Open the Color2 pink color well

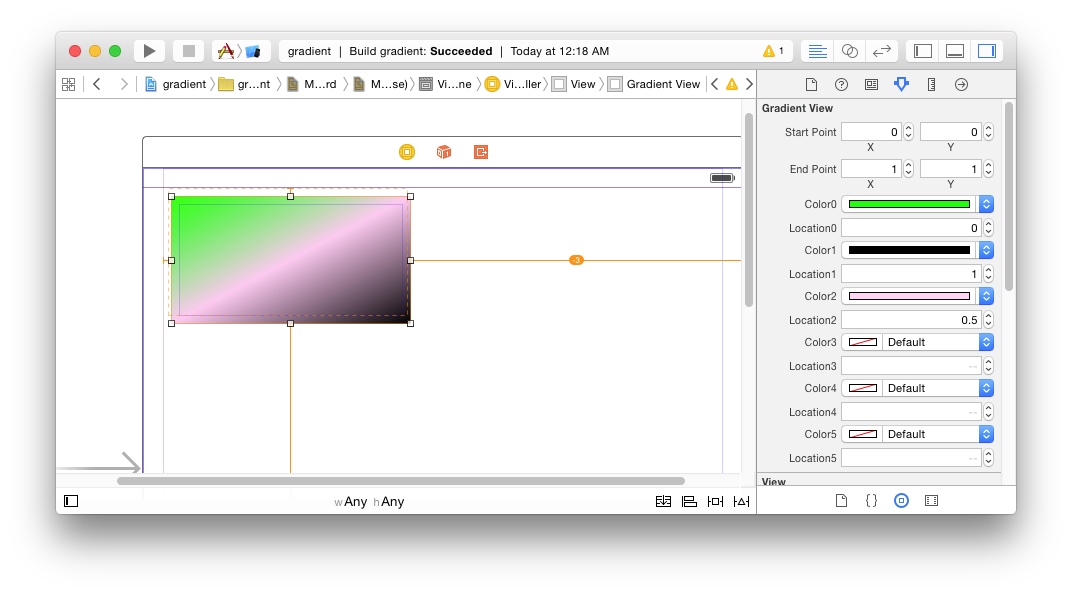point(909,296)
